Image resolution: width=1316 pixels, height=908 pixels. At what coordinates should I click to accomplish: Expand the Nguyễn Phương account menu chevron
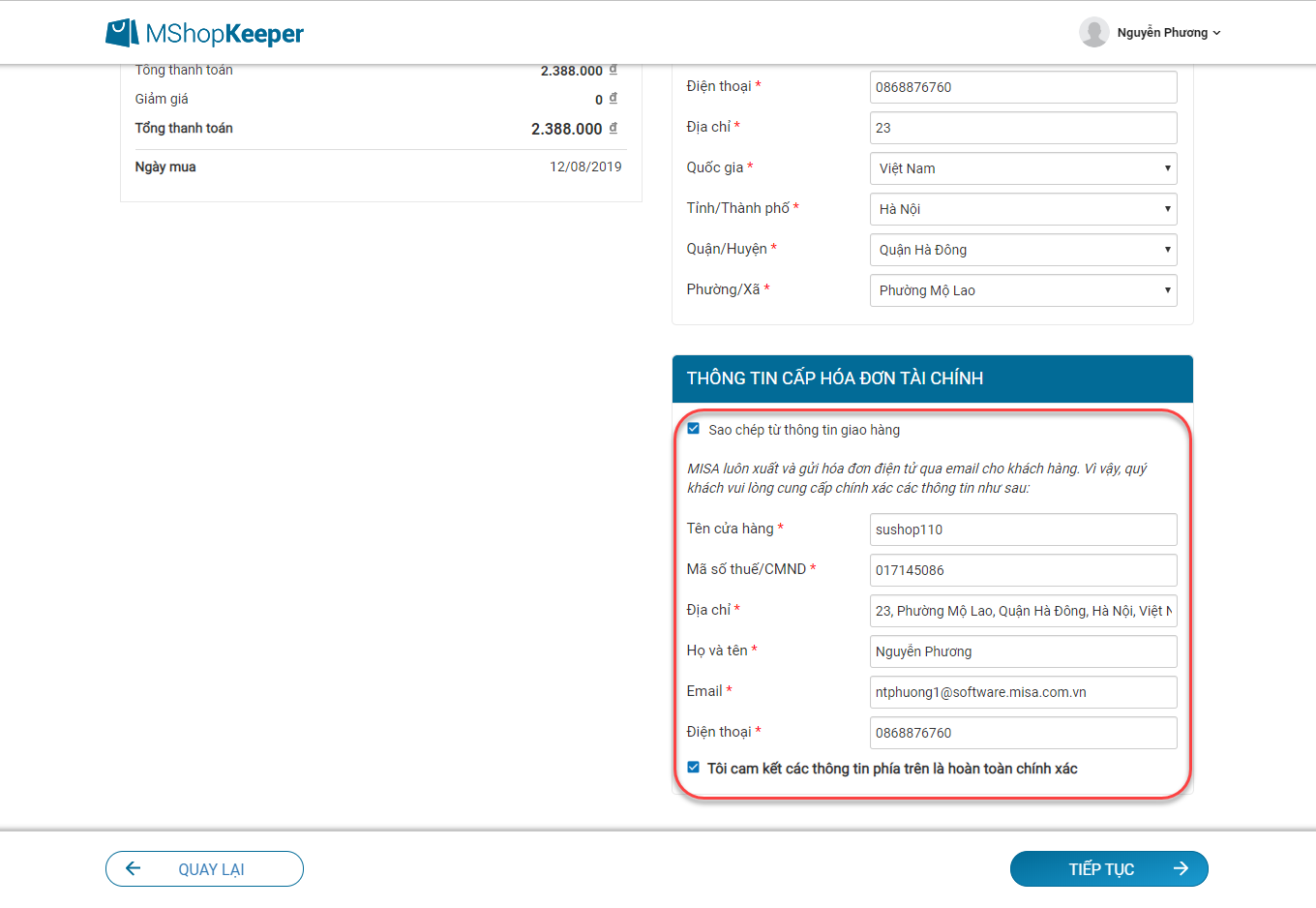click(1216, 33)
